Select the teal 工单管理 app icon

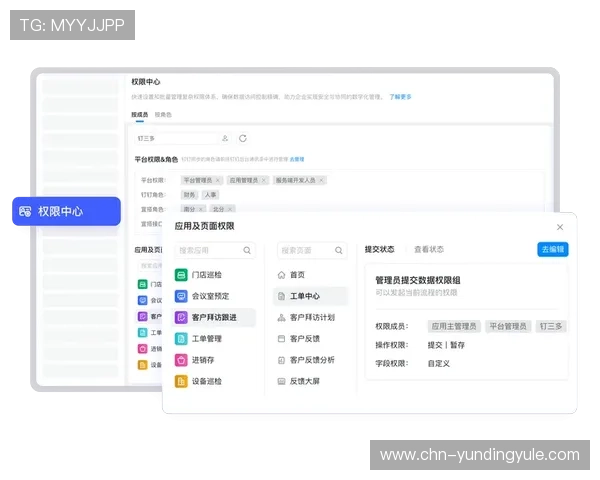[x=181, y=339]
